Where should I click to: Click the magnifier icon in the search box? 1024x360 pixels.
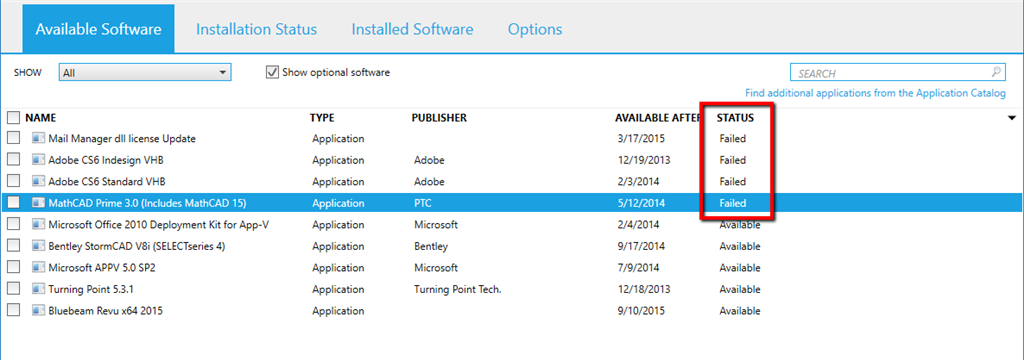point(996,73)
